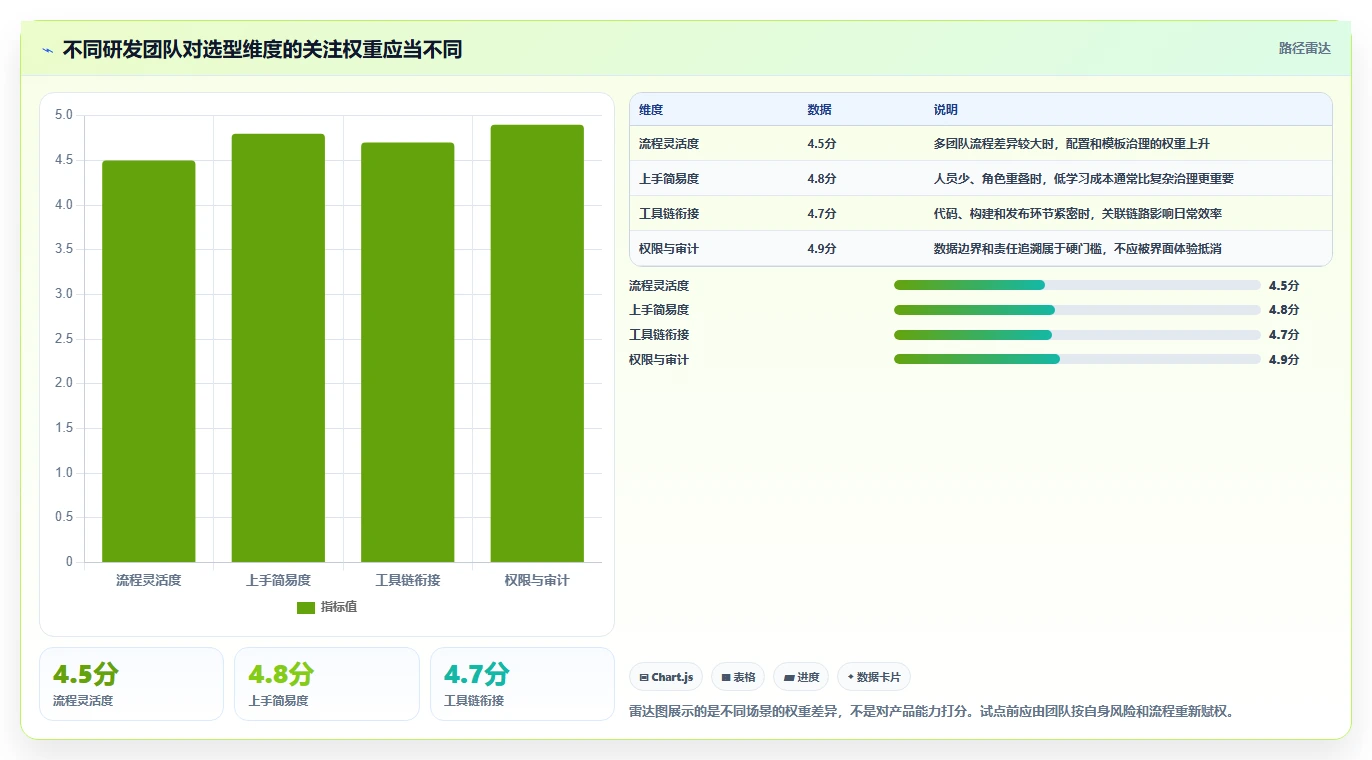The width and height of the screenshot is (1372, 760).
Task: Click the 数据 column header
Action: coord(820,110)
